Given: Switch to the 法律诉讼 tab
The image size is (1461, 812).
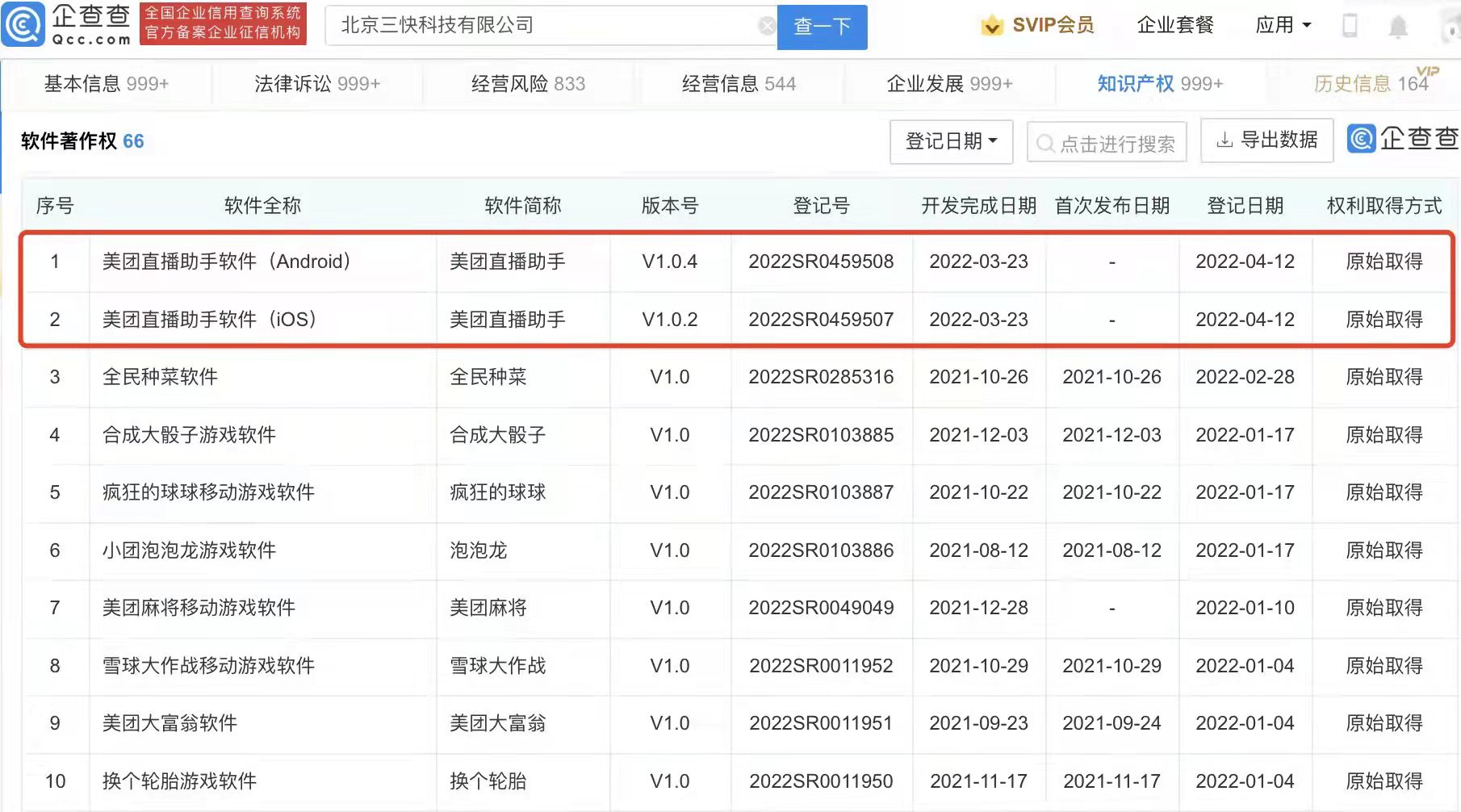Looking at the screenshot, I should [x=317, y=84].
